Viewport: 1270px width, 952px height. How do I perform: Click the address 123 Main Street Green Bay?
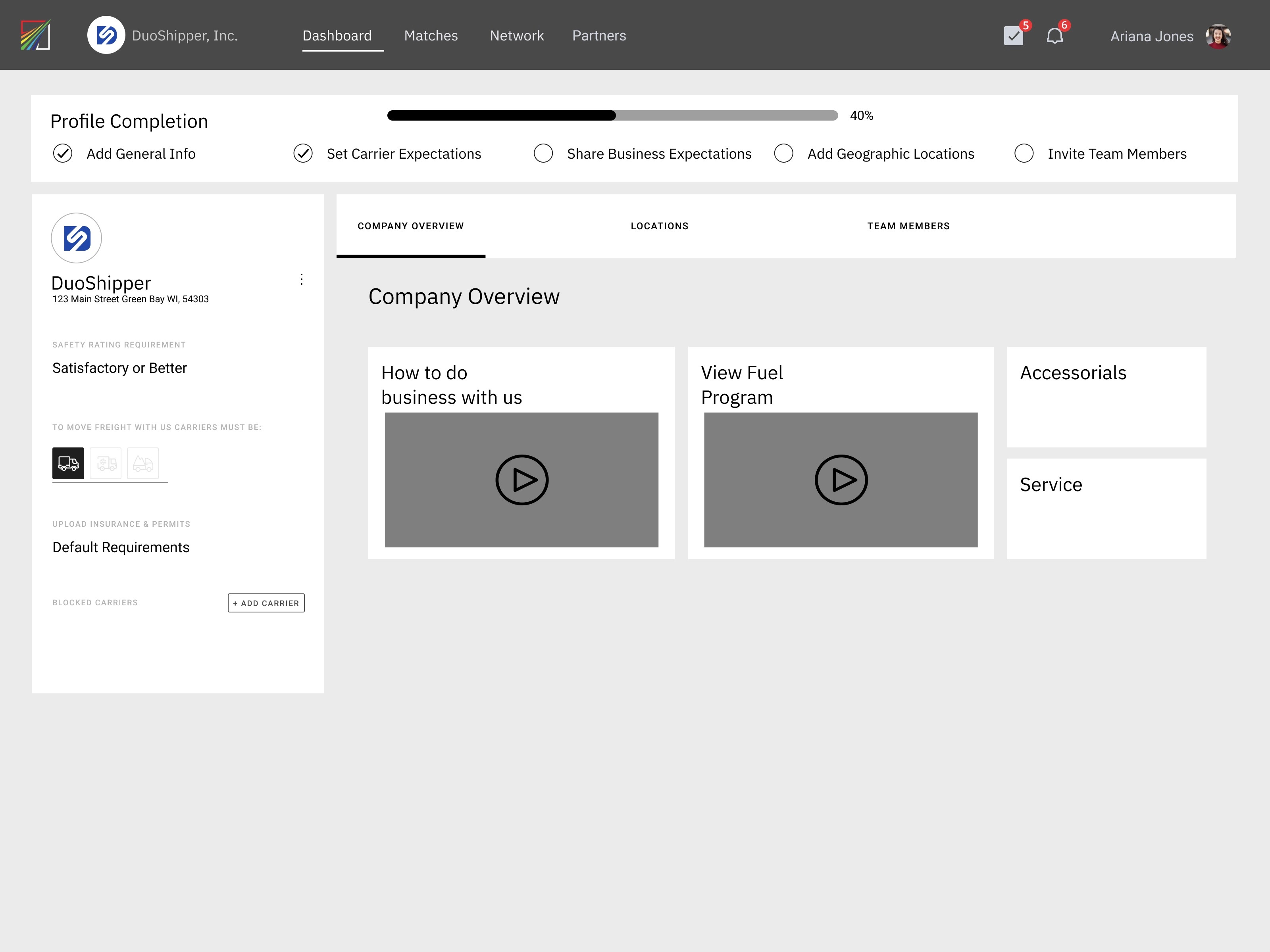point(130,299)
